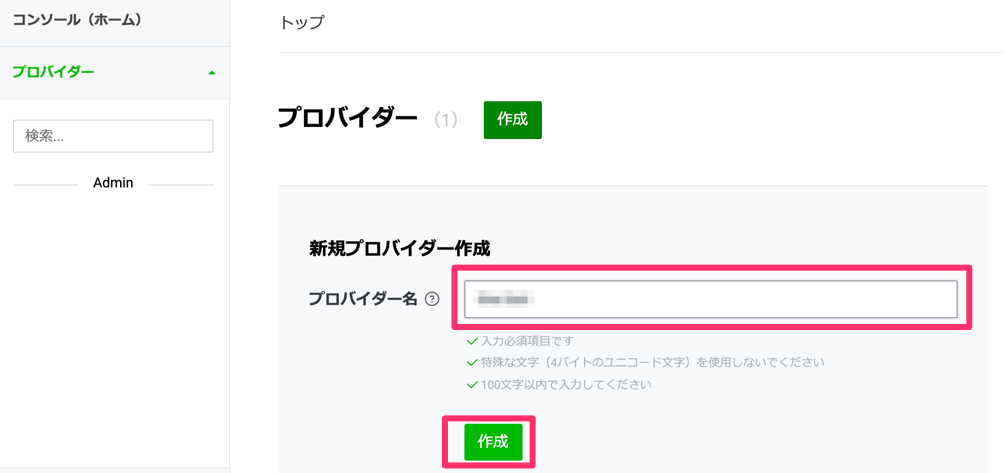Click the 入力必須項目です validation text
The width and height of the screenshot is (1006, 473).
tap(527, 341)
